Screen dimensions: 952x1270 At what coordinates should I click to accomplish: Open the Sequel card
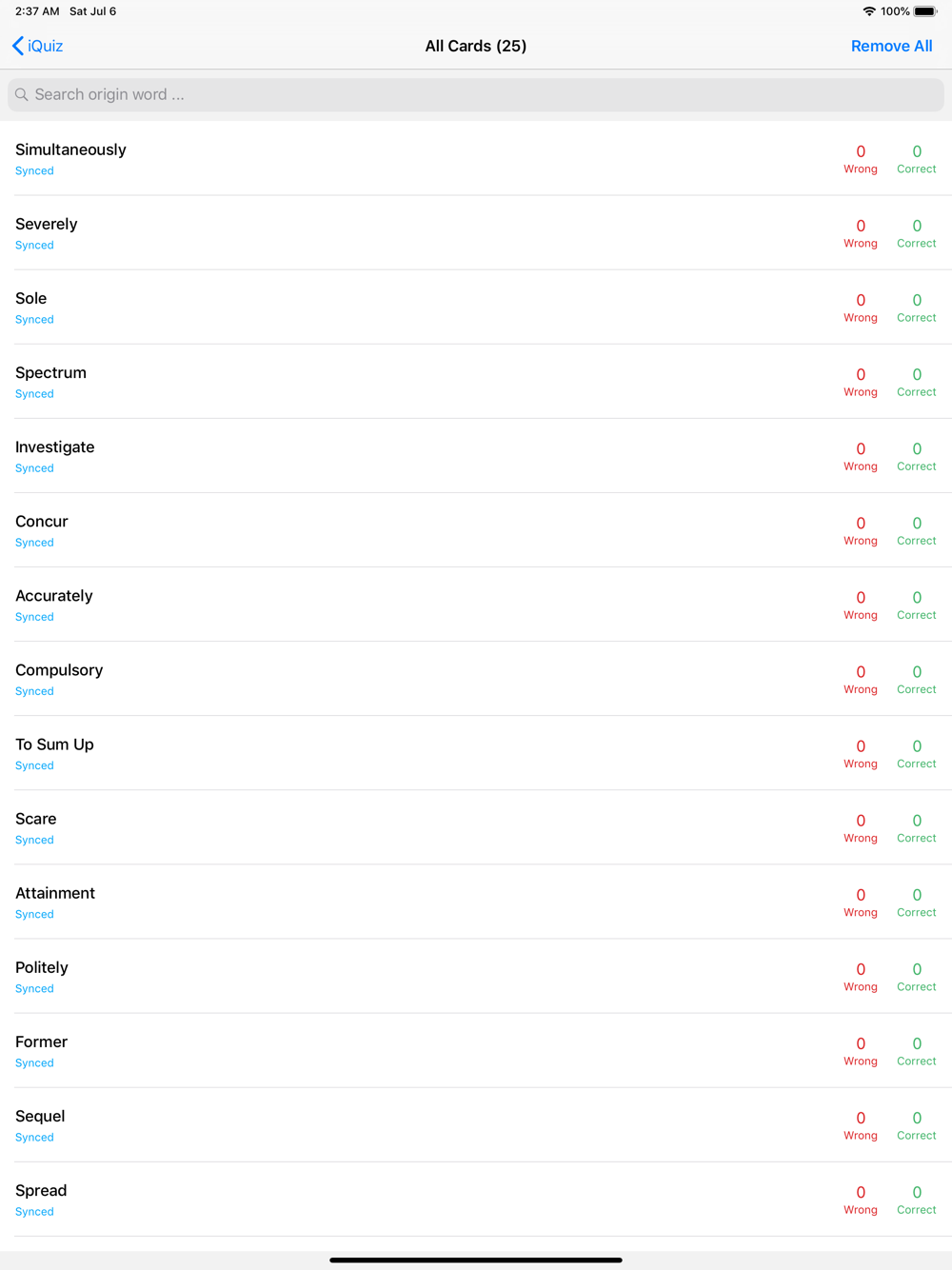click(476, 1124)
